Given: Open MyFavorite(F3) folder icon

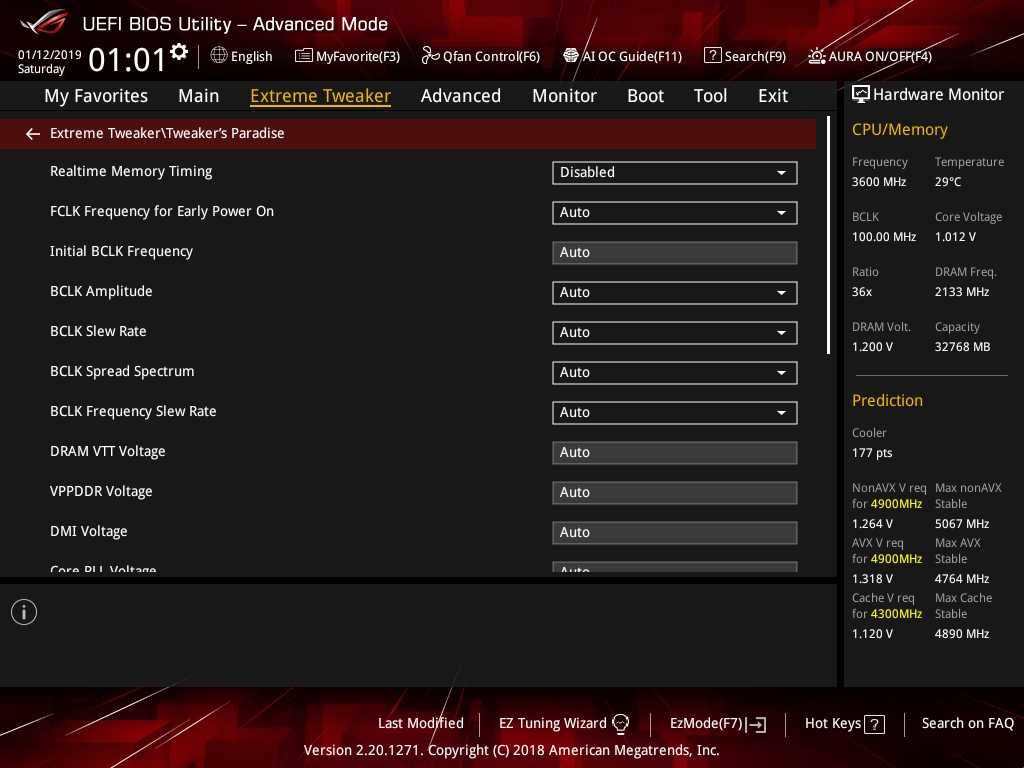Looking at the screenshot, I should (x=304, y=56).
